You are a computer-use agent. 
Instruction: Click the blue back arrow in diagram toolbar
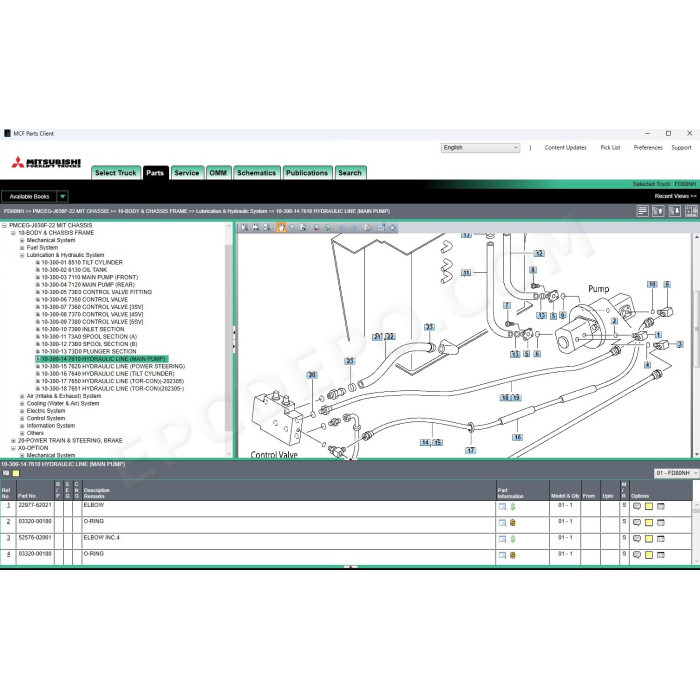(x=342, y=228)
